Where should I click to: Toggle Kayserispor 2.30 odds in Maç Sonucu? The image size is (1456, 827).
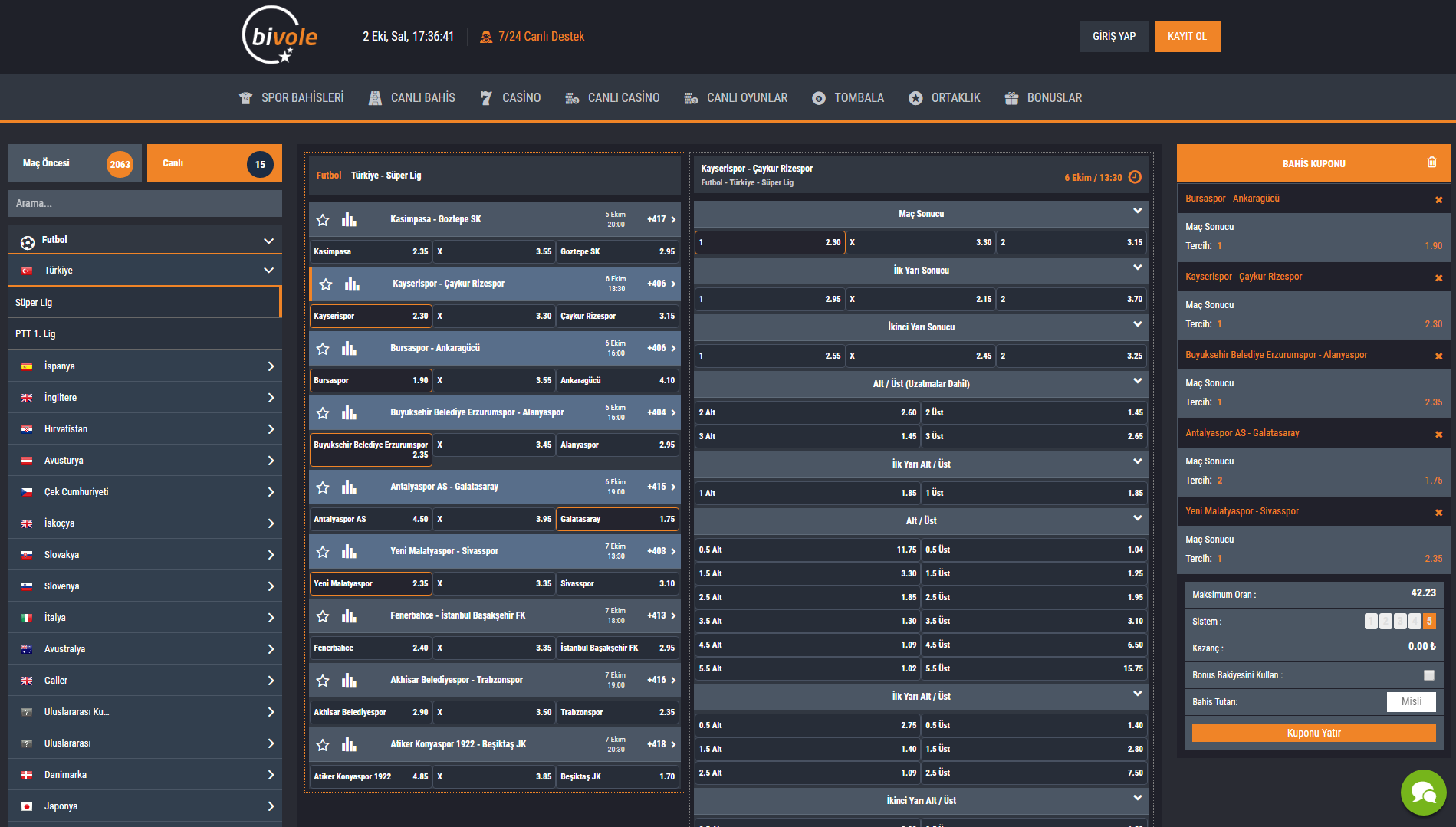pos(769,242)
